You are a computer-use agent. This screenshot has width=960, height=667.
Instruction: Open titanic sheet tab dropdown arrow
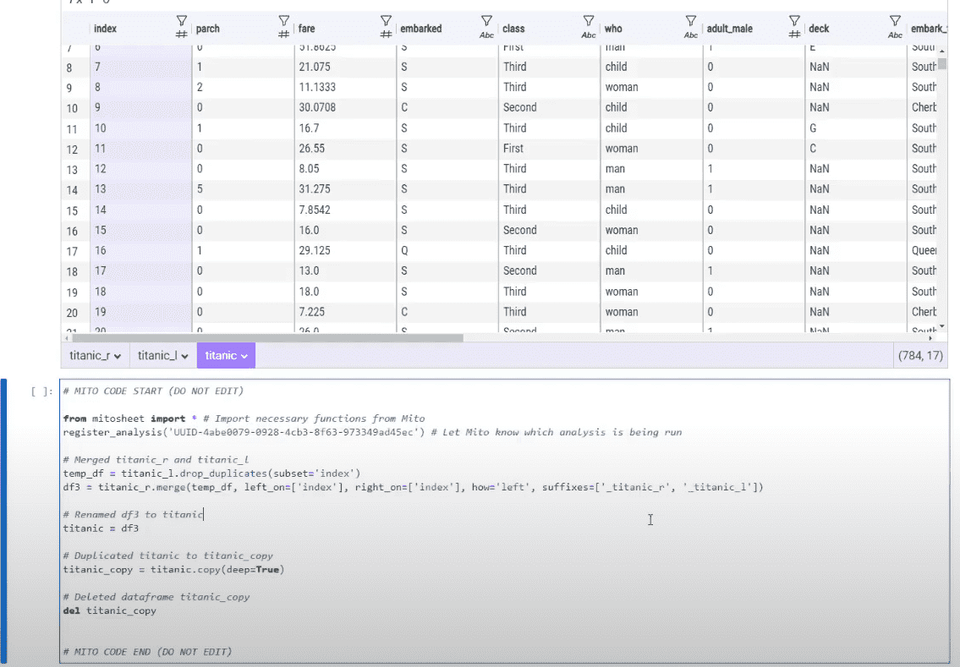[x=244, y=356]
